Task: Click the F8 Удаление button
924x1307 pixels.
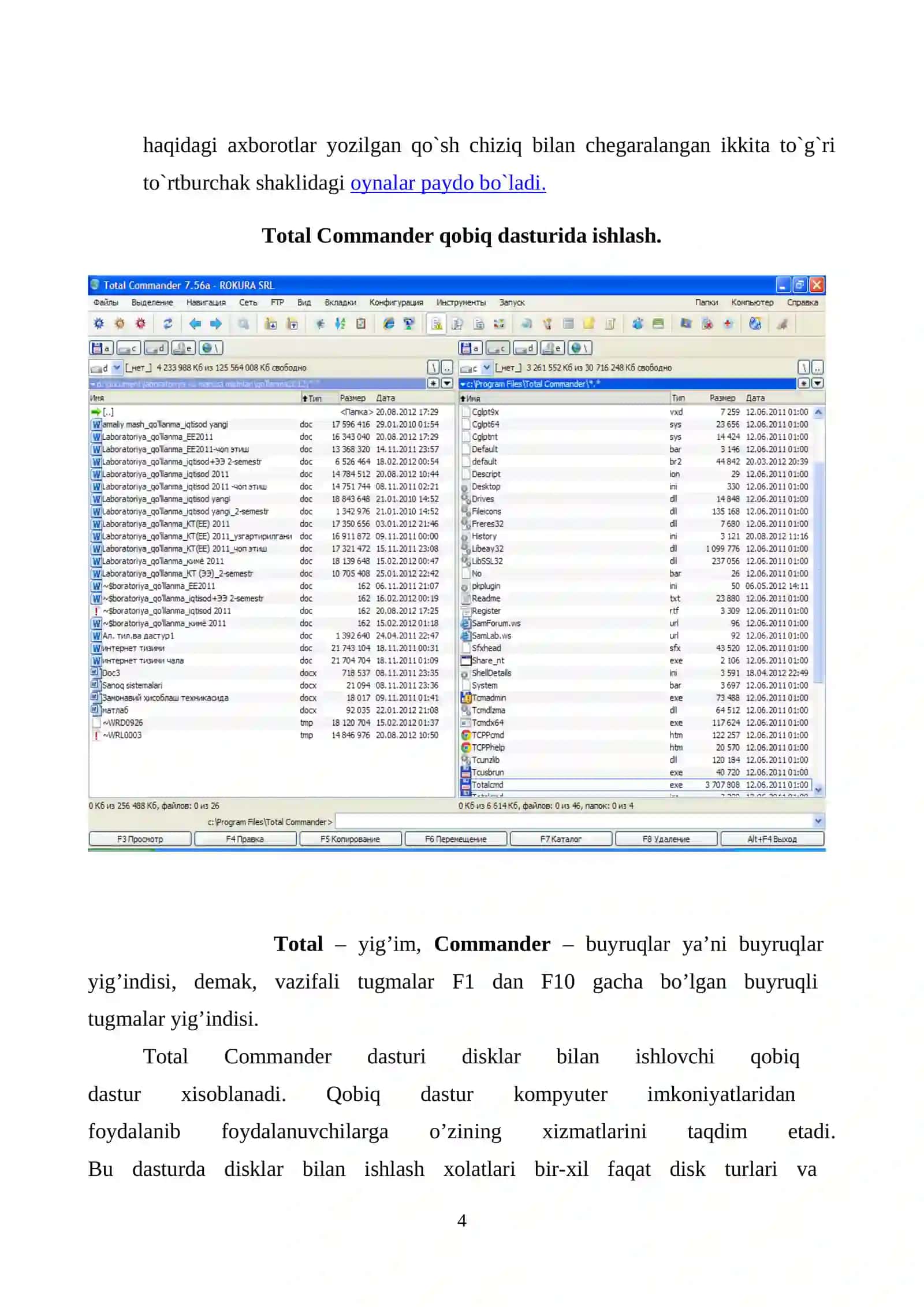Action: pos(666,838)
